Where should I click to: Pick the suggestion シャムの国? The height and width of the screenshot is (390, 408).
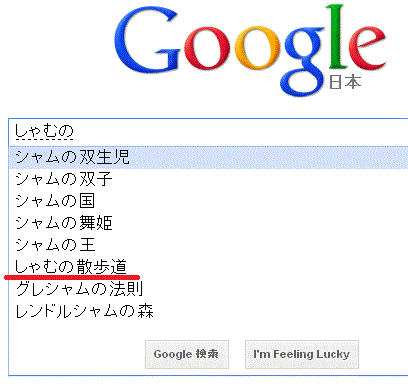(208, 201)
